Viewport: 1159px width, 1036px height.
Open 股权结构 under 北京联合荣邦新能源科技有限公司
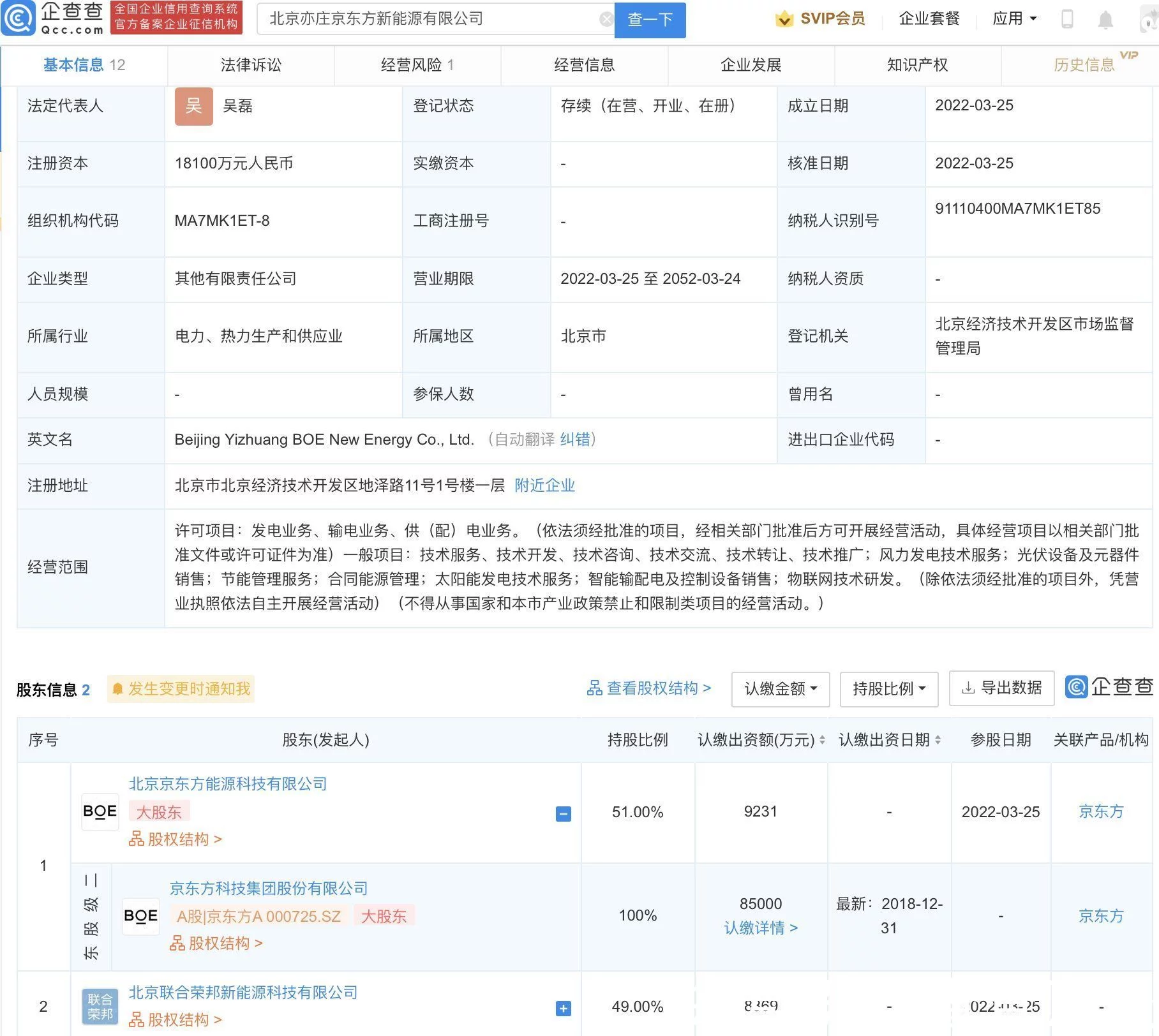[x=176, y=1020]
